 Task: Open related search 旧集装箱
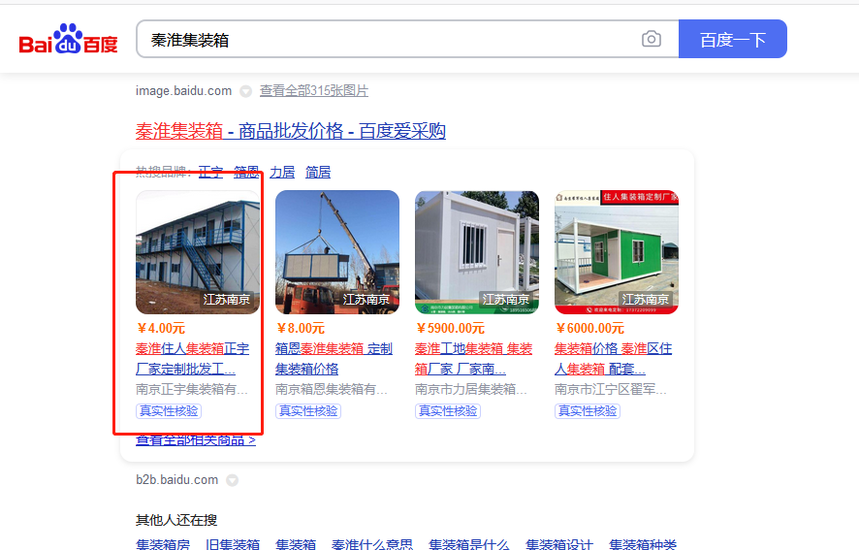tap(232, 544)
